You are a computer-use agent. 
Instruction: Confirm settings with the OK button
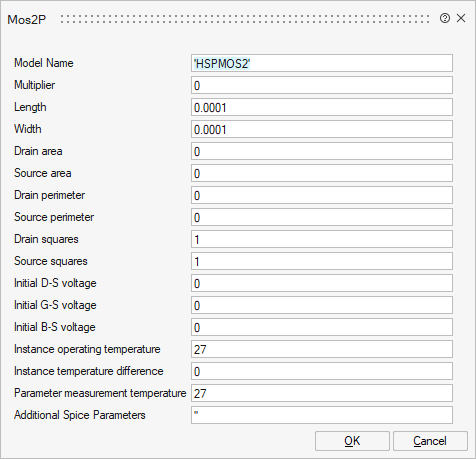click(x=352, y=441)
